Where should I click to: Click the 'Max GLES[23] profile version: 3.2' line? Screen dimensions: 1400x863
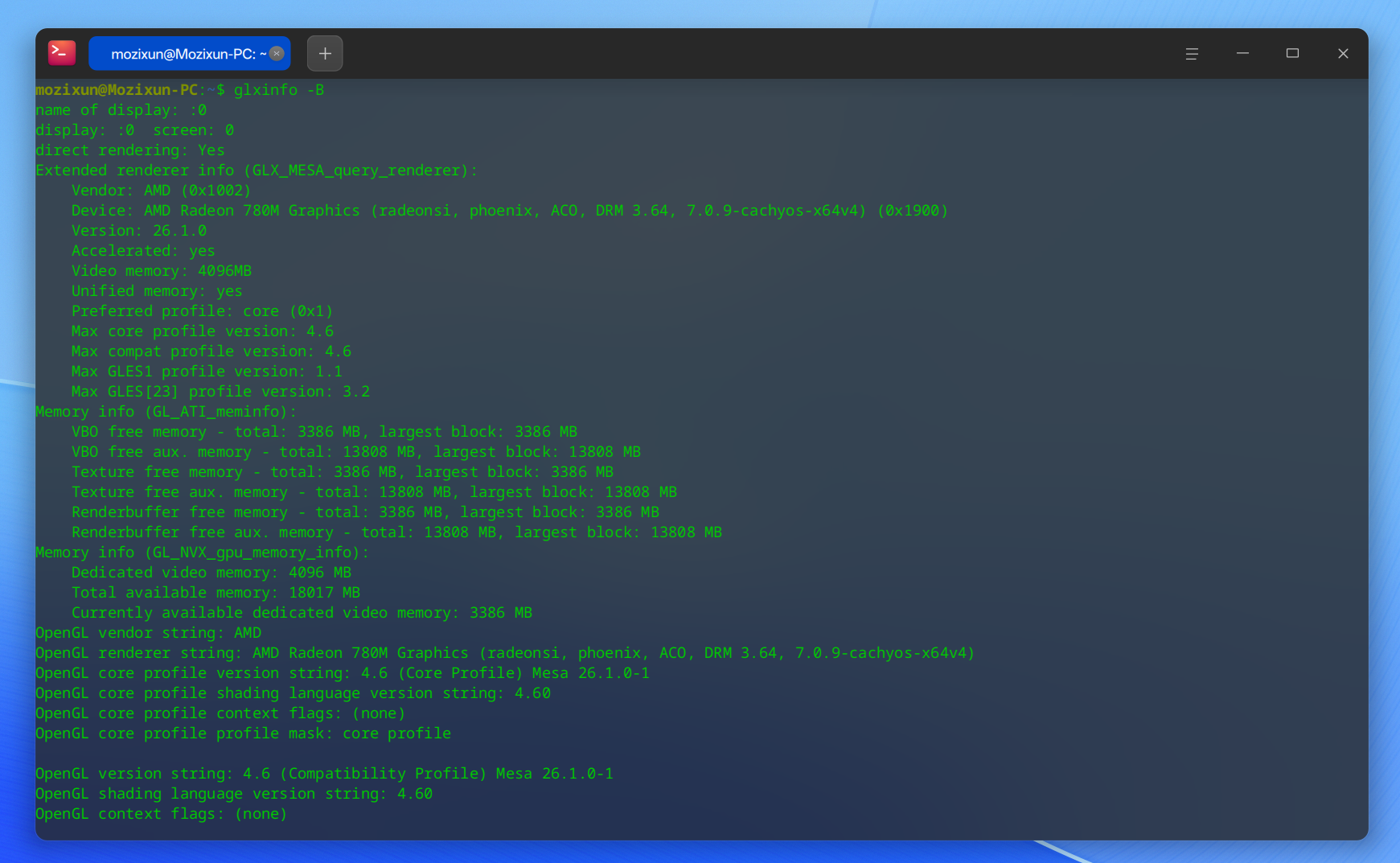[x=220, y=392]
